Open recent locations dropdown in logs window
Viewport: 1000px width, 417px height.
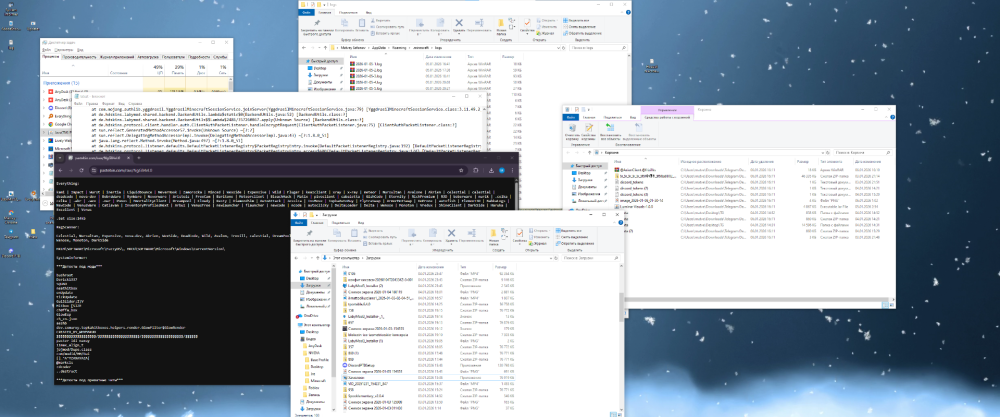pyautogui.click(x=319, y=48)
